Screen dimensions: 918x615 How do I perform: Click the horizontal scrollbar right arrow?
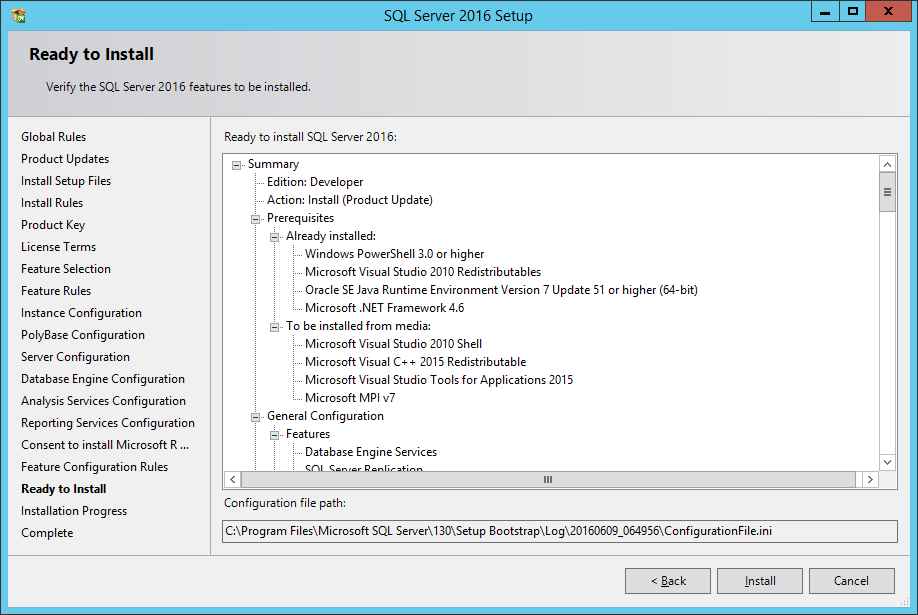point(869,479)
